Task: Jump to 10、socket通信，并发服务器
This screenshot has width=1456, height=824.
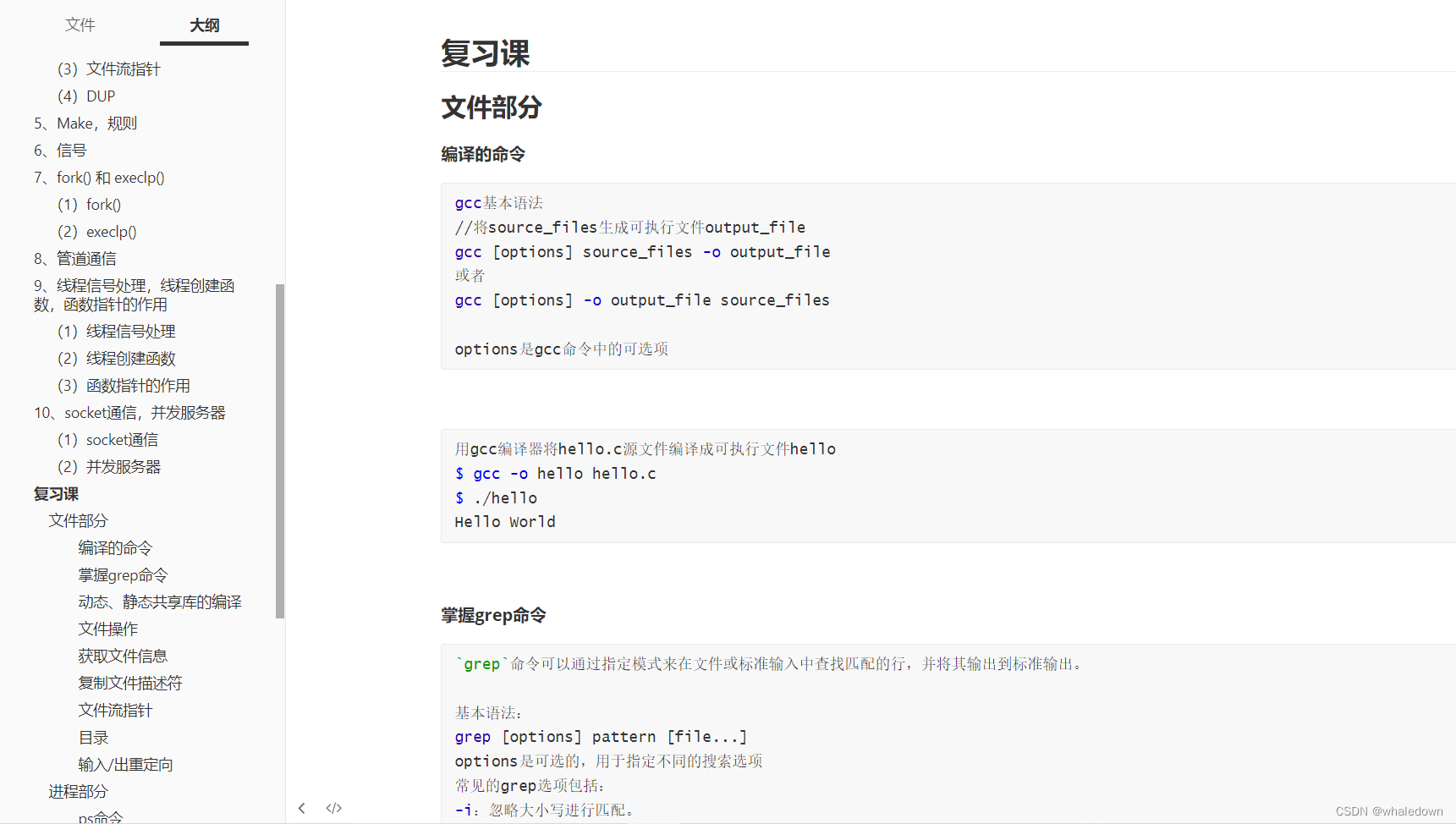Action: point(129,412)
